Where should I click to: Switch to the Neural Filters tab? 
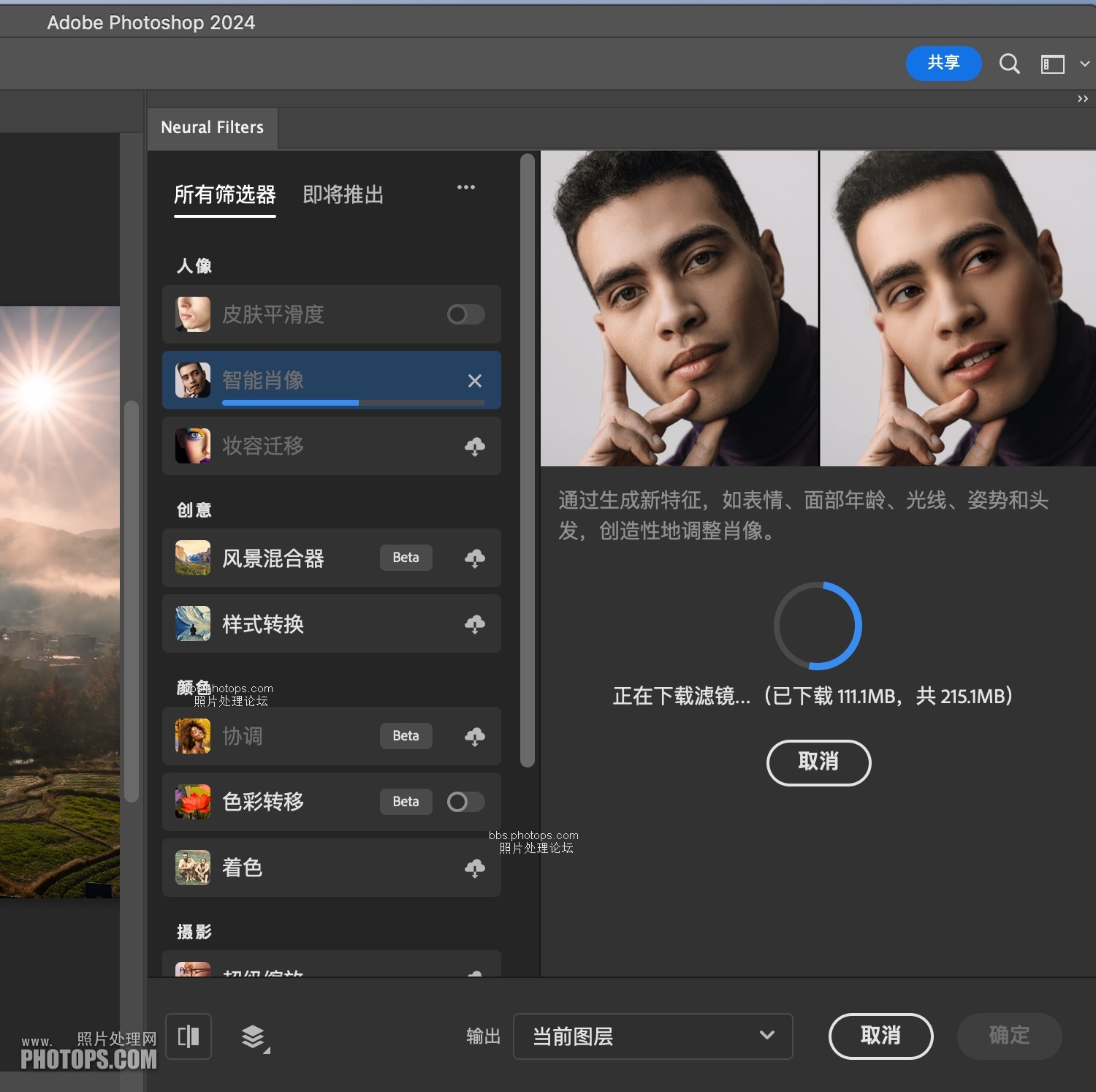(212, 128)
